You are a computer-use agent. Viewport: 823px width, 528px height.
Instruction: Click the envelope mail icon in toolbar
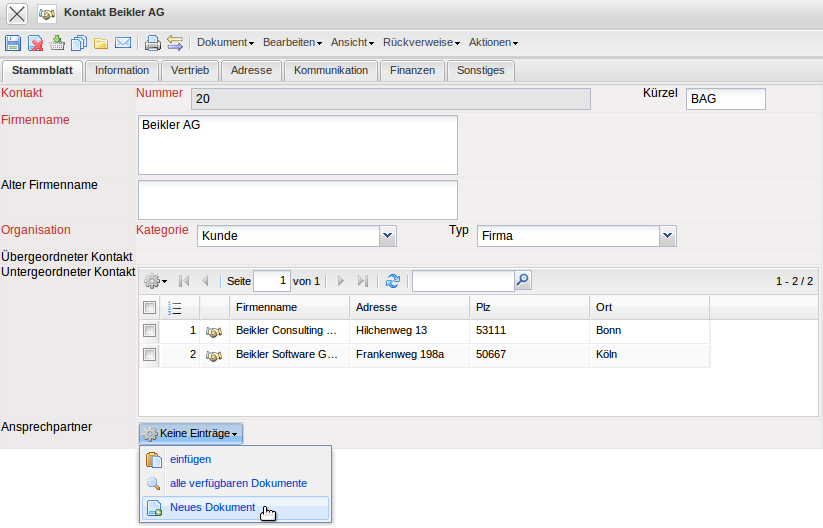(x=123, y=43)
